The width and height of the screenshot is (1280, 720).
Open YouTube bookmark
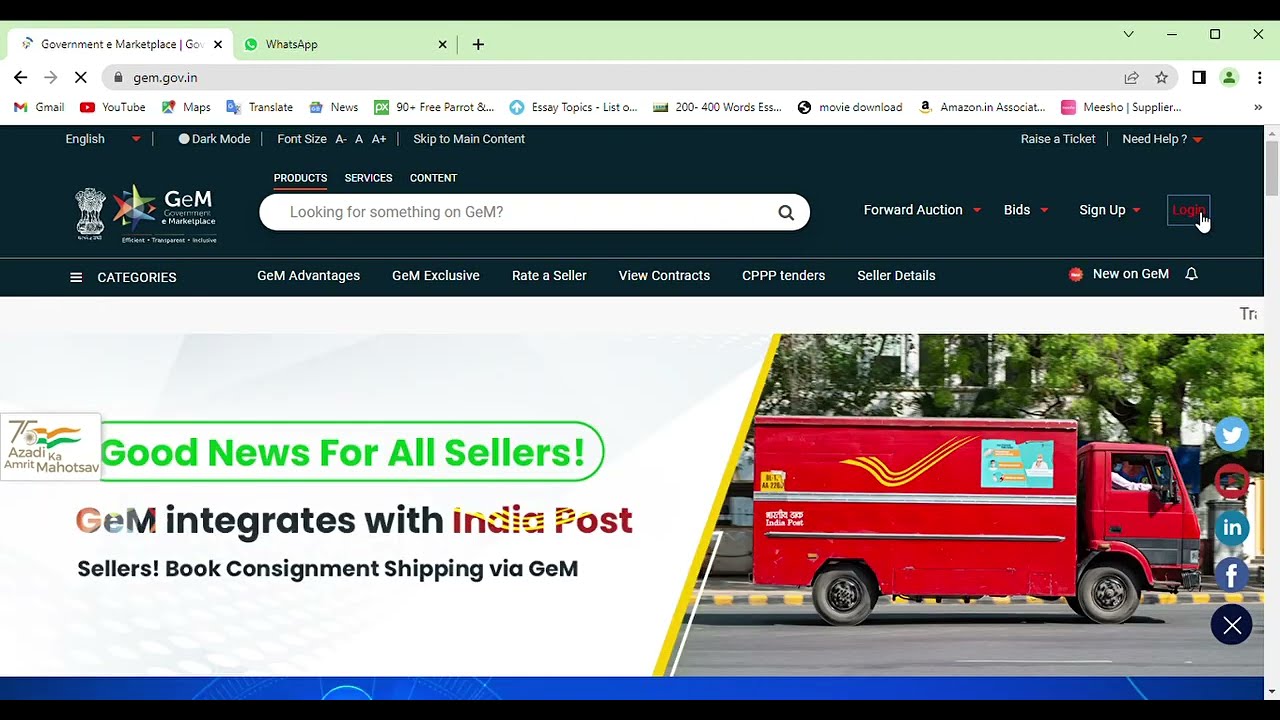pos(113,107)
